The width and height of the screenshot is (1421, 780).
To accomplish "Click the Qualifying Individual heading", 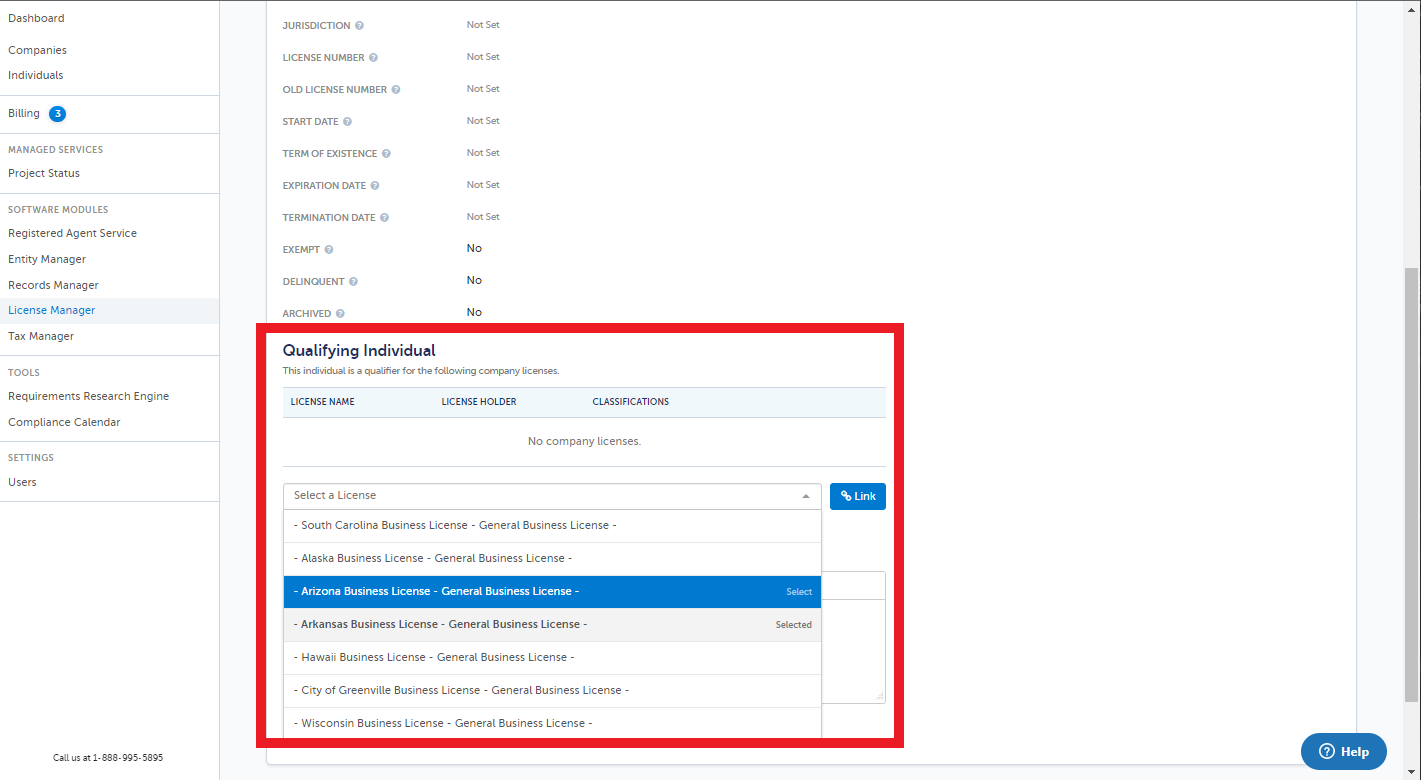I will point(359,351).
